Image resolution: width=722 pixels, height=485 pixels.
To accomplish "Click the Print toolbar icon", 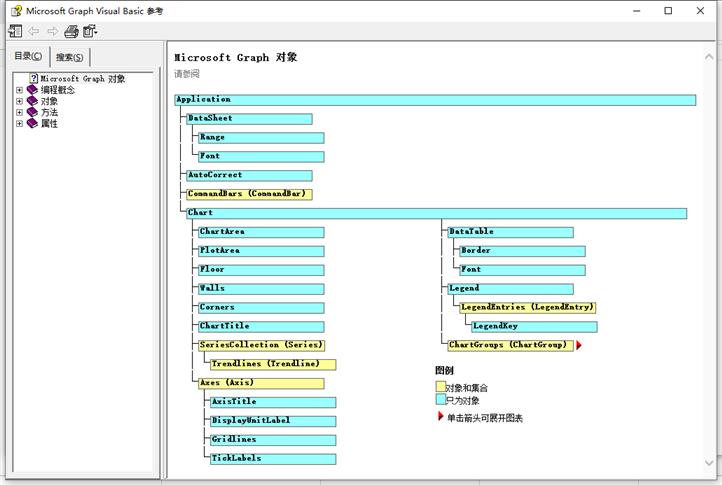I will (x=71, y=31).
